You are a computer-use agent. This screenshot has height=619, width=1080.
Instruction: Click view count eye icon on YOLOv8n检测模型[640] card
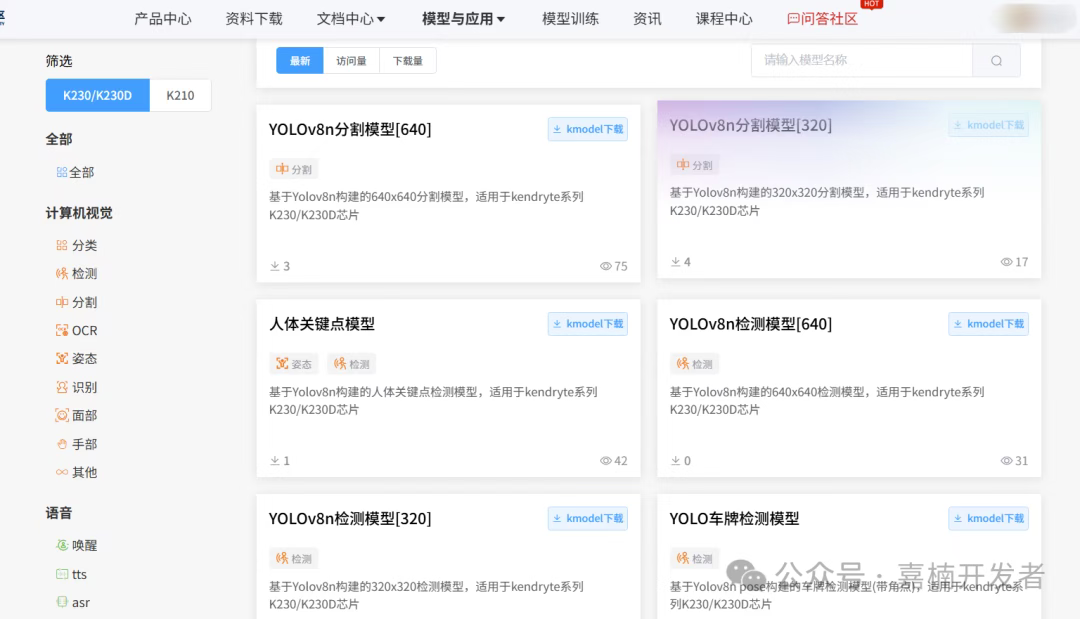point(1006,461)
